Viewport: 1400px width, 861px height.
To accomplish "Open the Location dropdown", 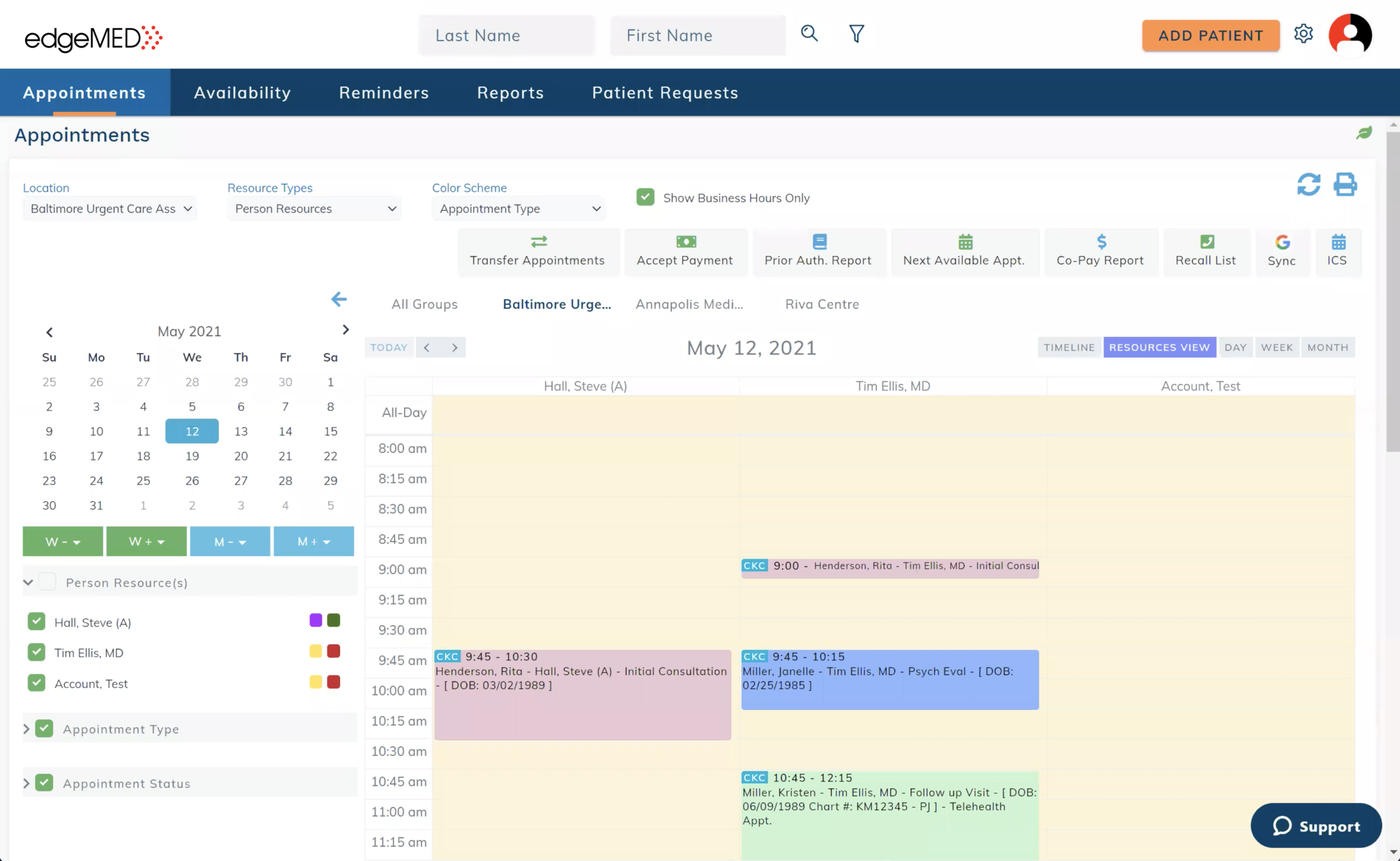I will (x=110, y=209).
